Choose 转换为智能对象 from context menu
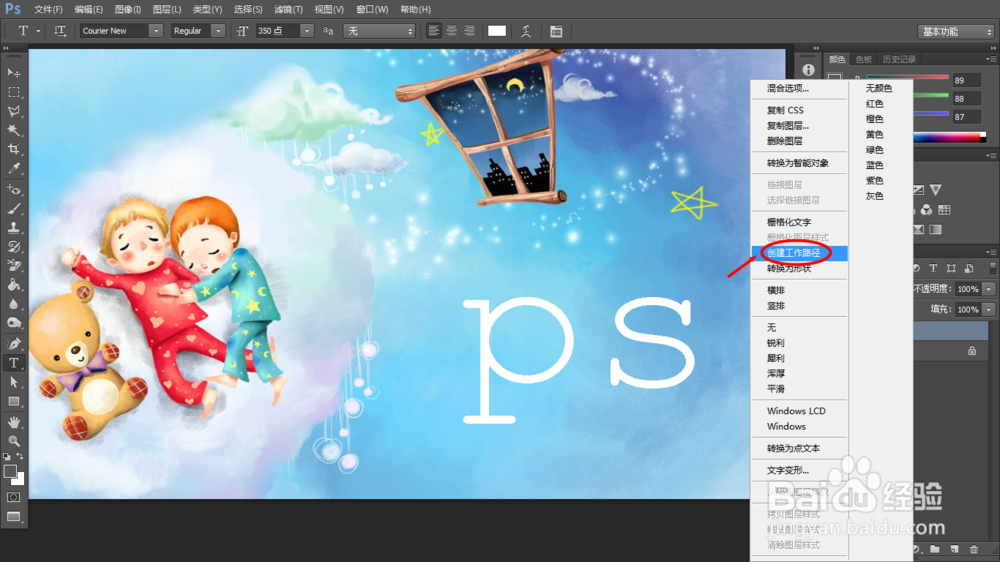The image size is (1000, 562). 799,163
